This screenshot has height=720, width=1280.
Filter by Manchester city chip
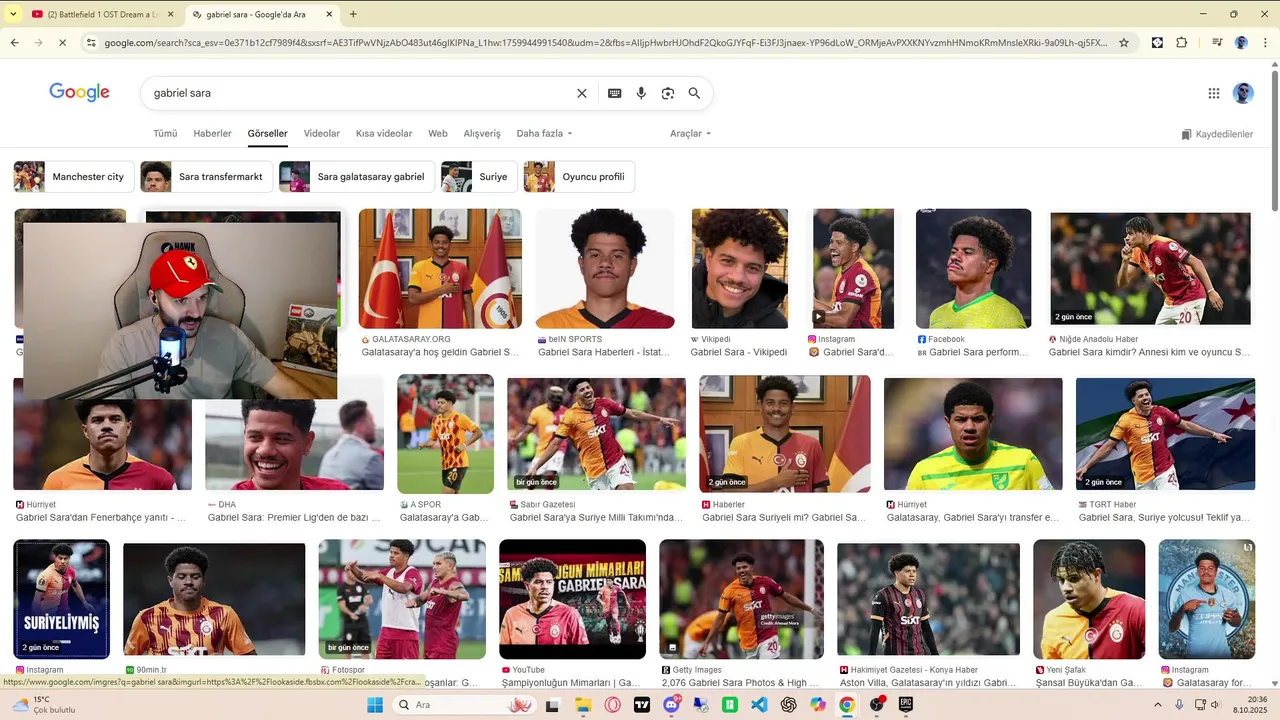tap(73, 177)
